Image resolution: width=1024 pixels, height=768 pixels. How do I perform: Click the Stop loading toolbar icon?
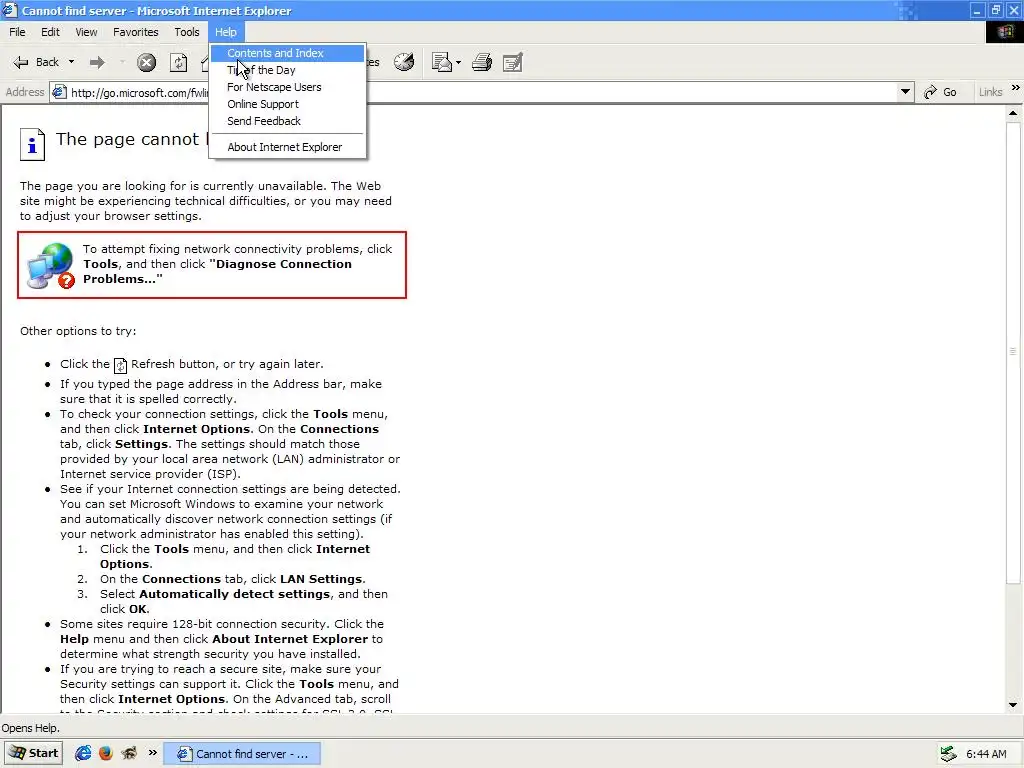tap(146, 62)
